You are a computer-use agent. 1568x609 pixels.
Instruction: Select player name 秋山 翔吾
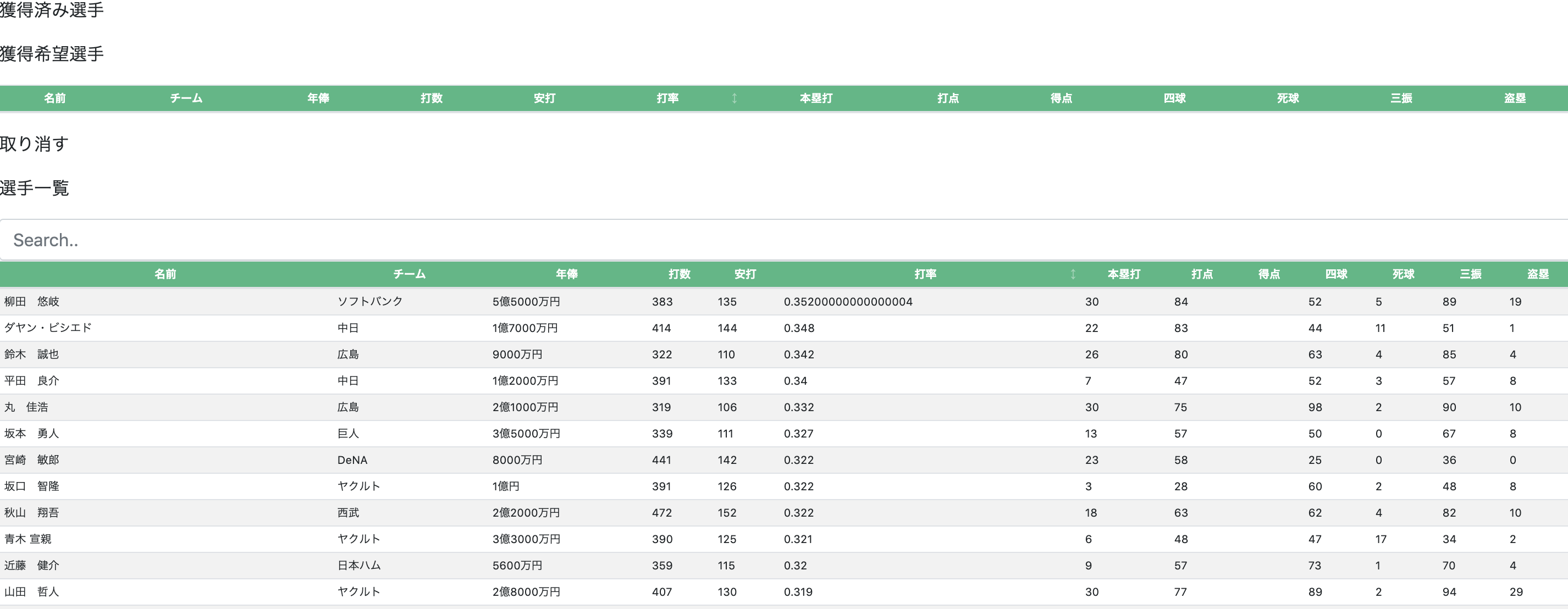(32, 513)
